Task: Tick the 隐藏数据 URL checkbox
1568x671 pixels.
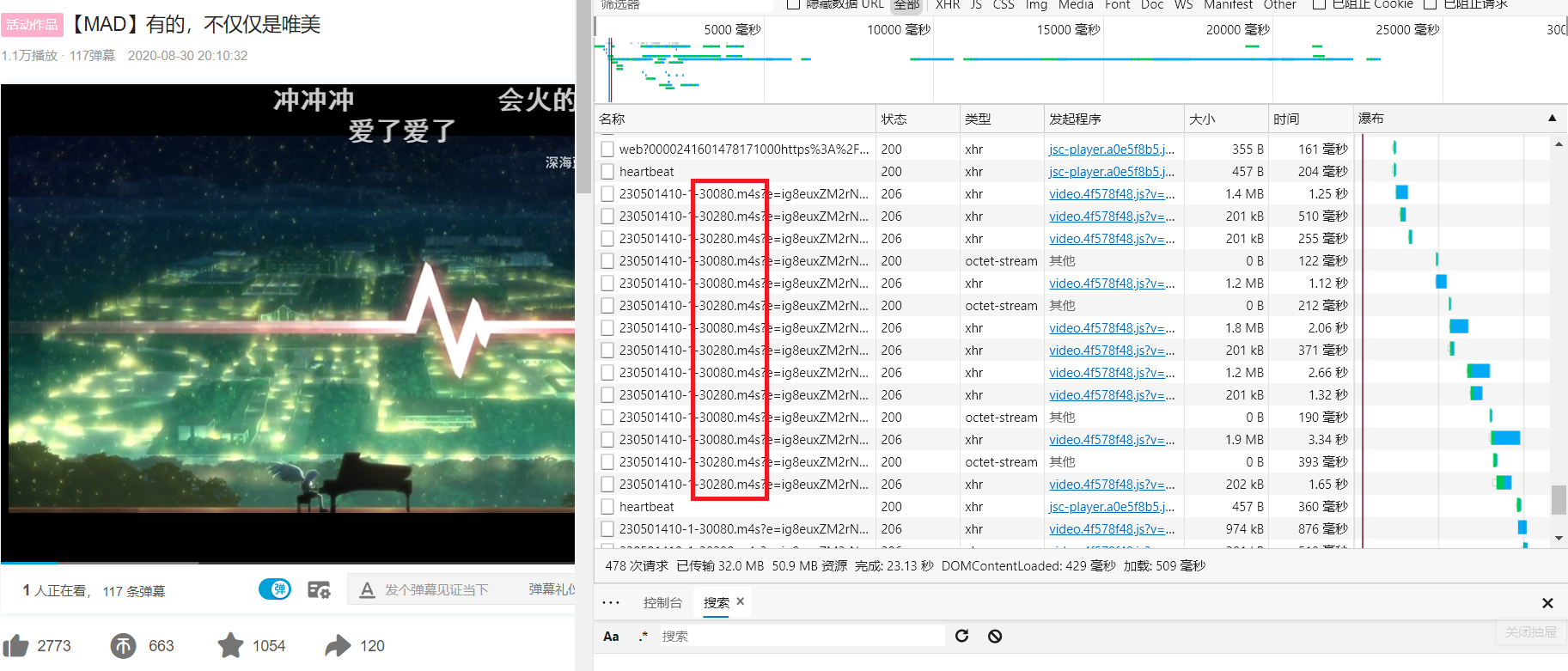Action: coord(793,4)
